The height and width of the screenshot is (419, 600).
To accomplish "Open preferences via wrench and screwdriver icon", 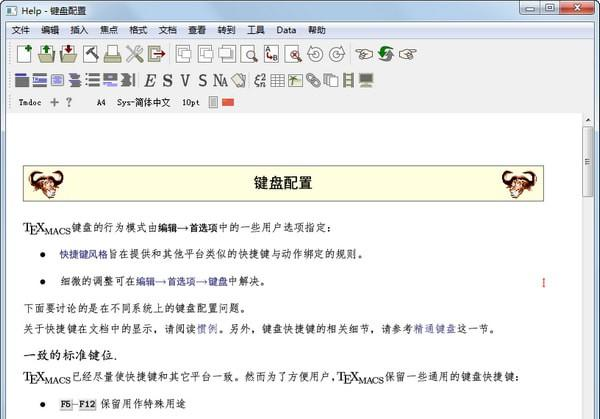I will (x=135, y=54).
